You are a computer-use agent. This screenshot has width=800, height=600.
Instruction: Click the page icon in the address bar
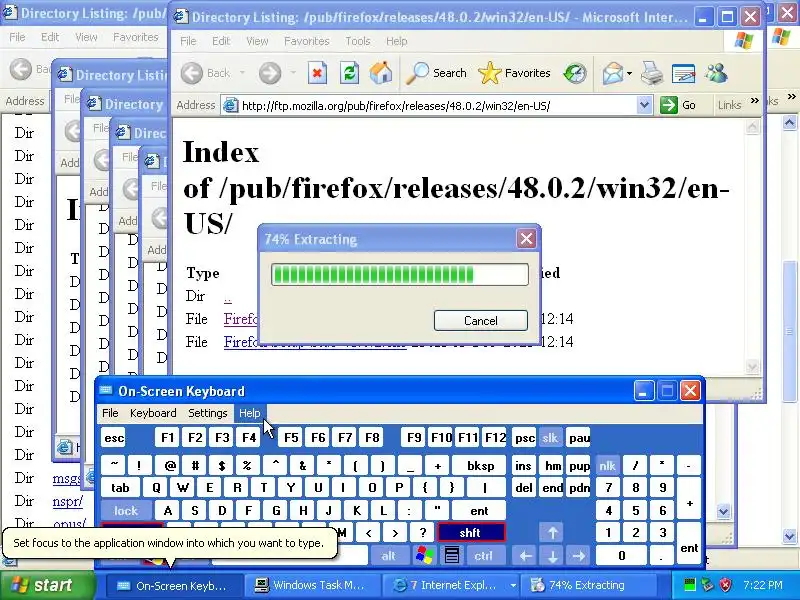pos(231,106)
